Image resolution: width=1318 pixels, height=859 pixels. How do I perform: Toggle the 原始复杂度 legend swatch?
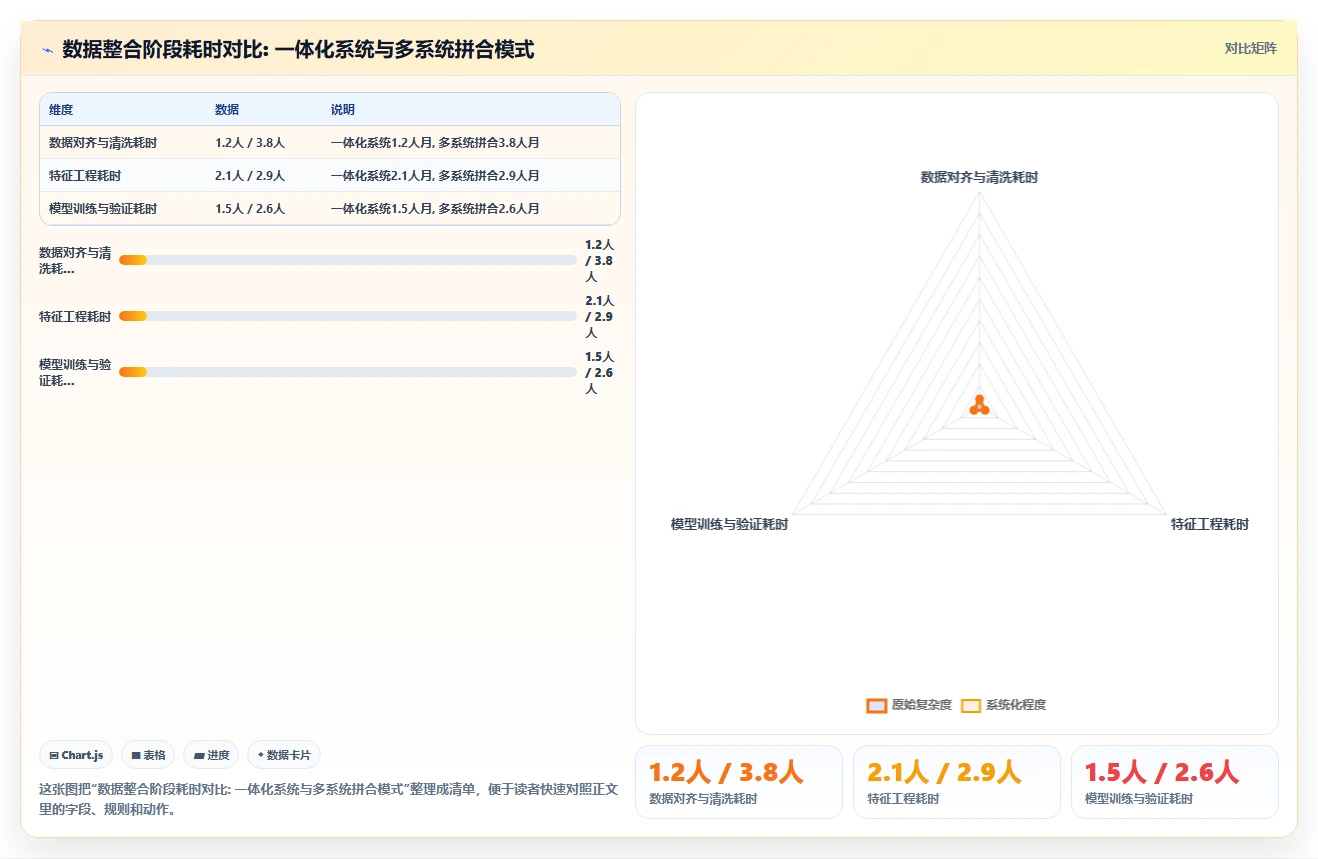pos(877,705)
